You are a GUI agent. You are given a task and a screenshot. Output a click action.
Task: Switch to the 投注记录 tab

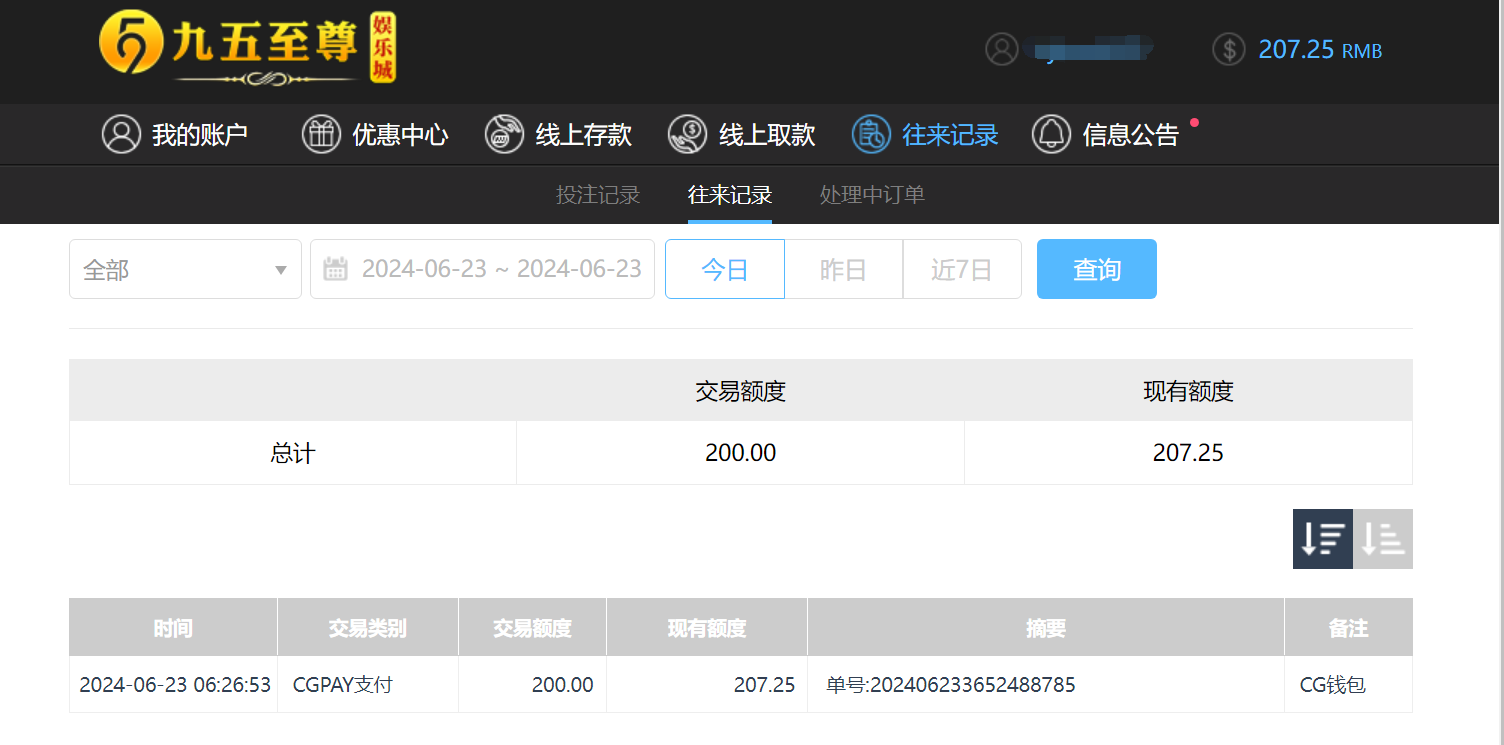coord(597,195)
